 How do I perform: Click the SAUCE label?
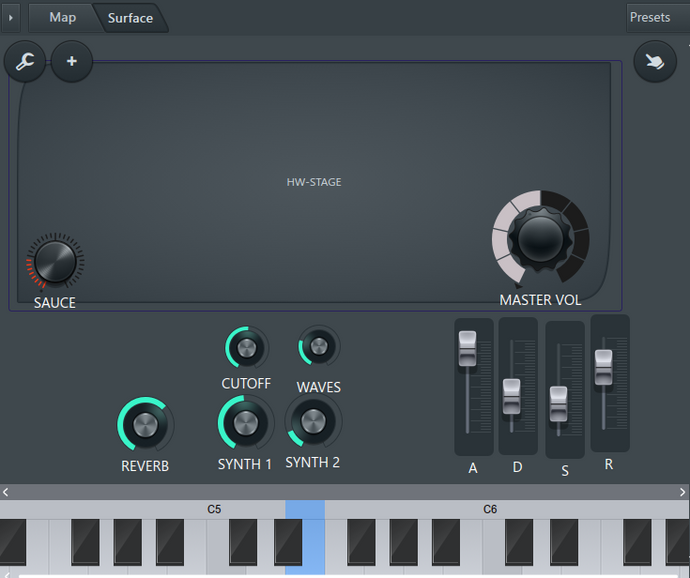(55, 303)
